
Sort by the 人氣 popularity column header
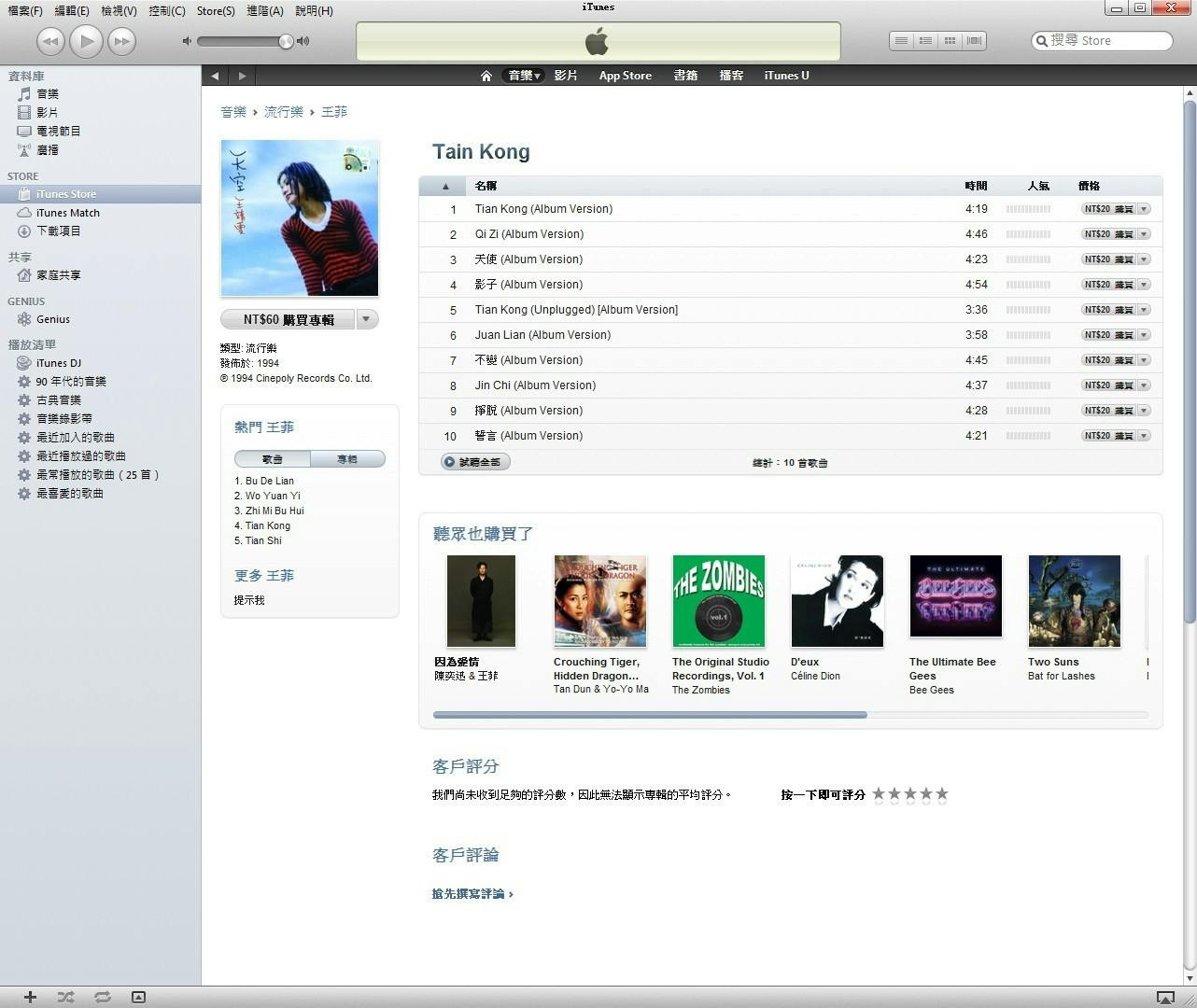point(1038,187)
